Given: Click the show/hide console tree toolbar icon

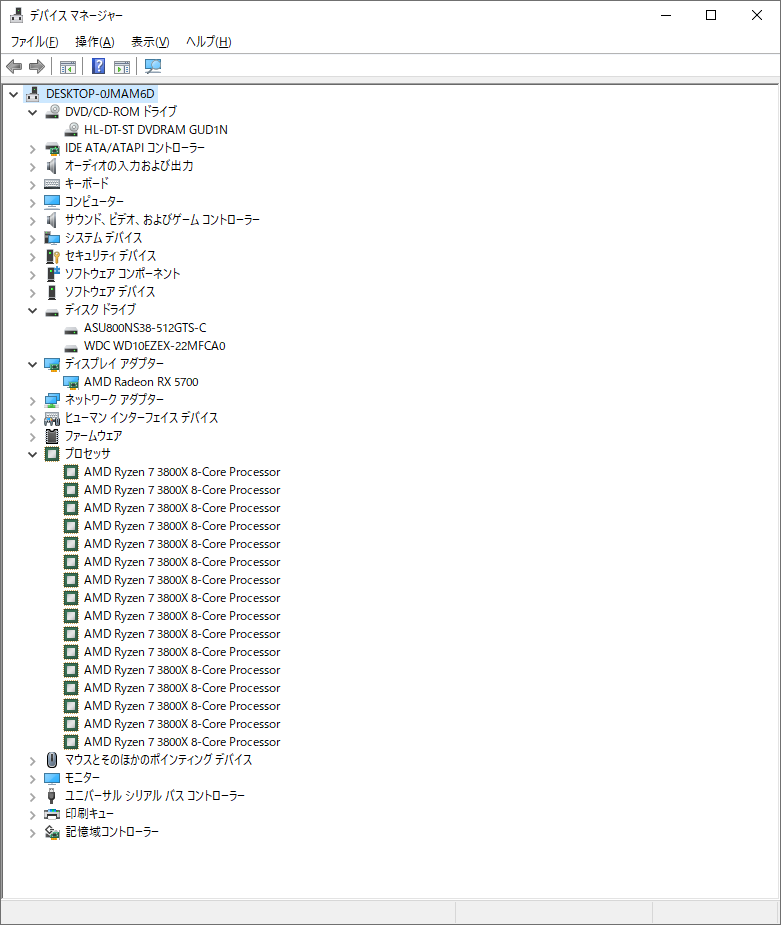Looking at the screenshot, I should [68, 67].
